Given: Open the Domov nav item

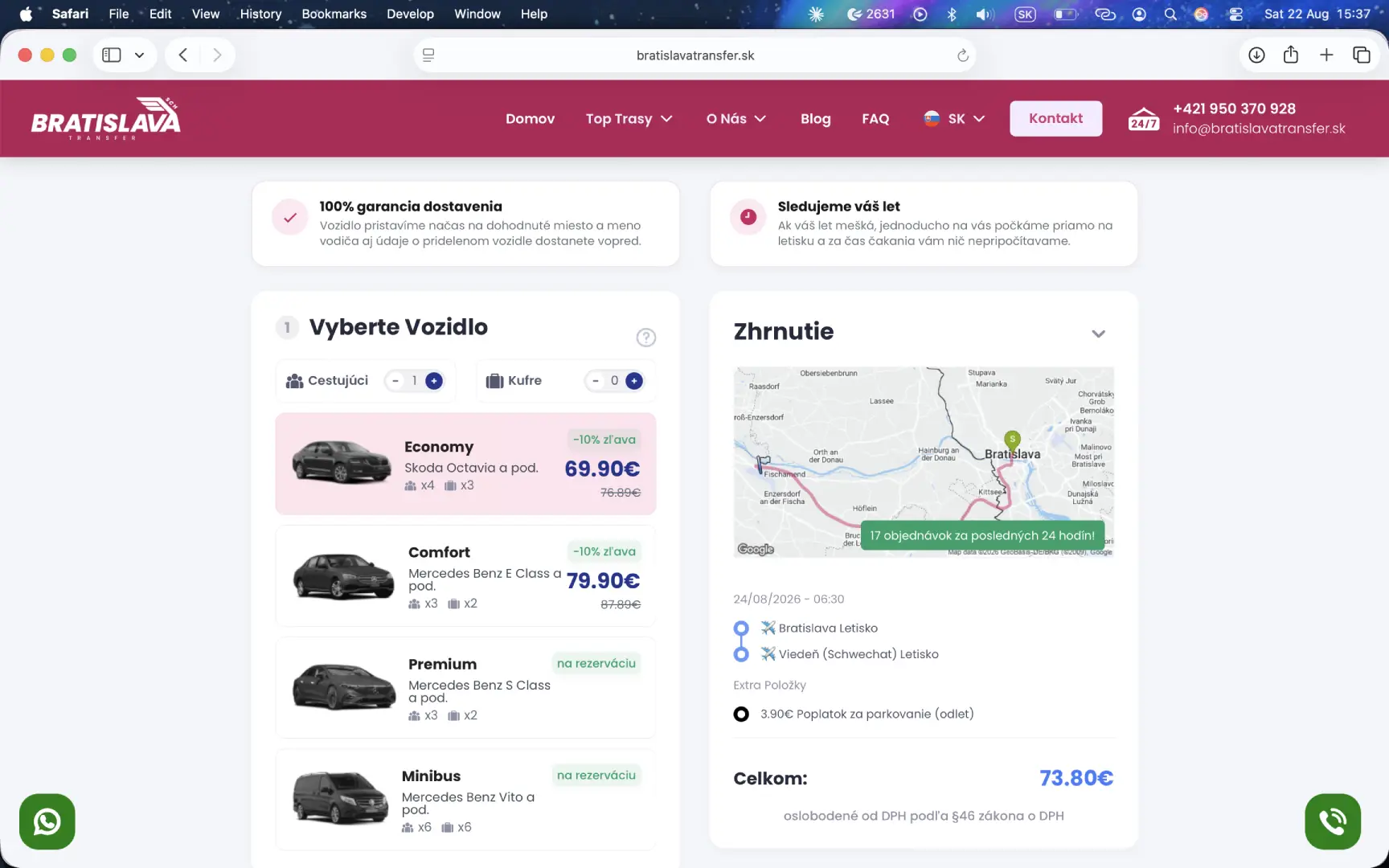Looking at the screenshot, I should 530,119.
